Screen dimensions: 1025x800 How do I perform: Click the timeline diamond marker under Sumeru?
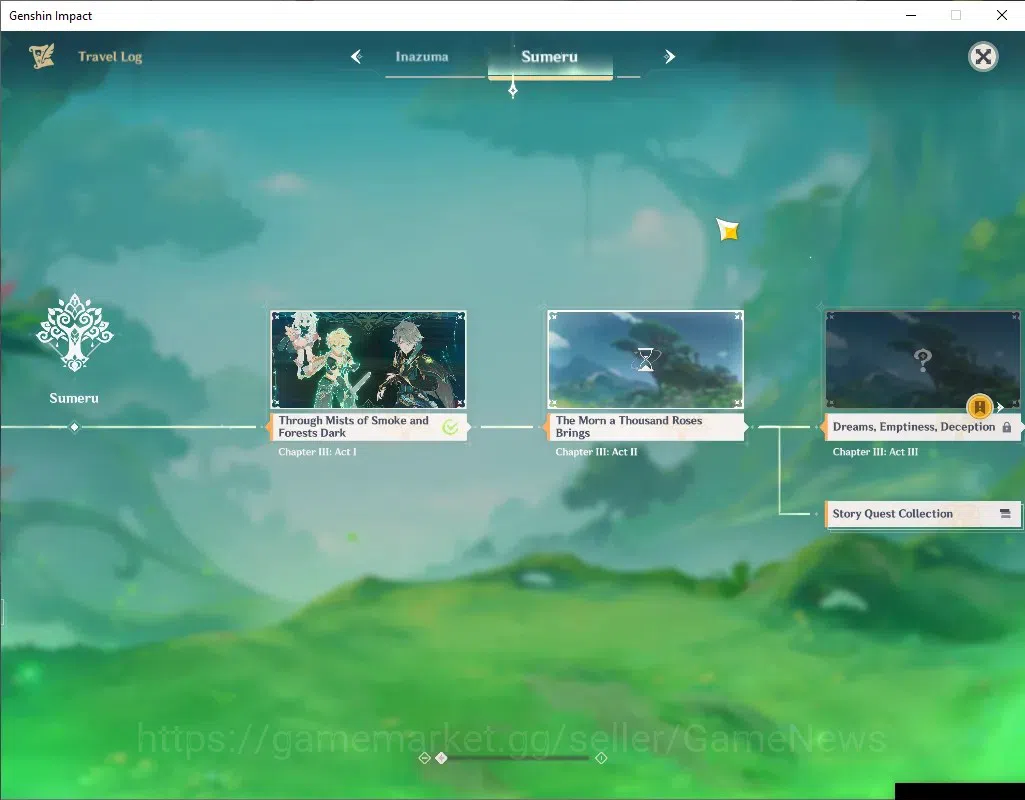75,427
